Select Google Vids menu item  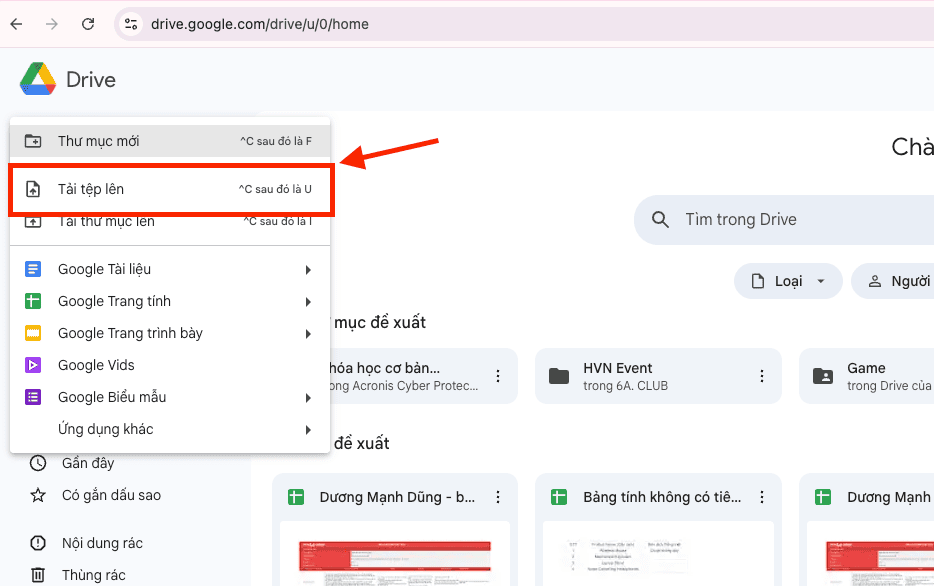coord(170,365)
